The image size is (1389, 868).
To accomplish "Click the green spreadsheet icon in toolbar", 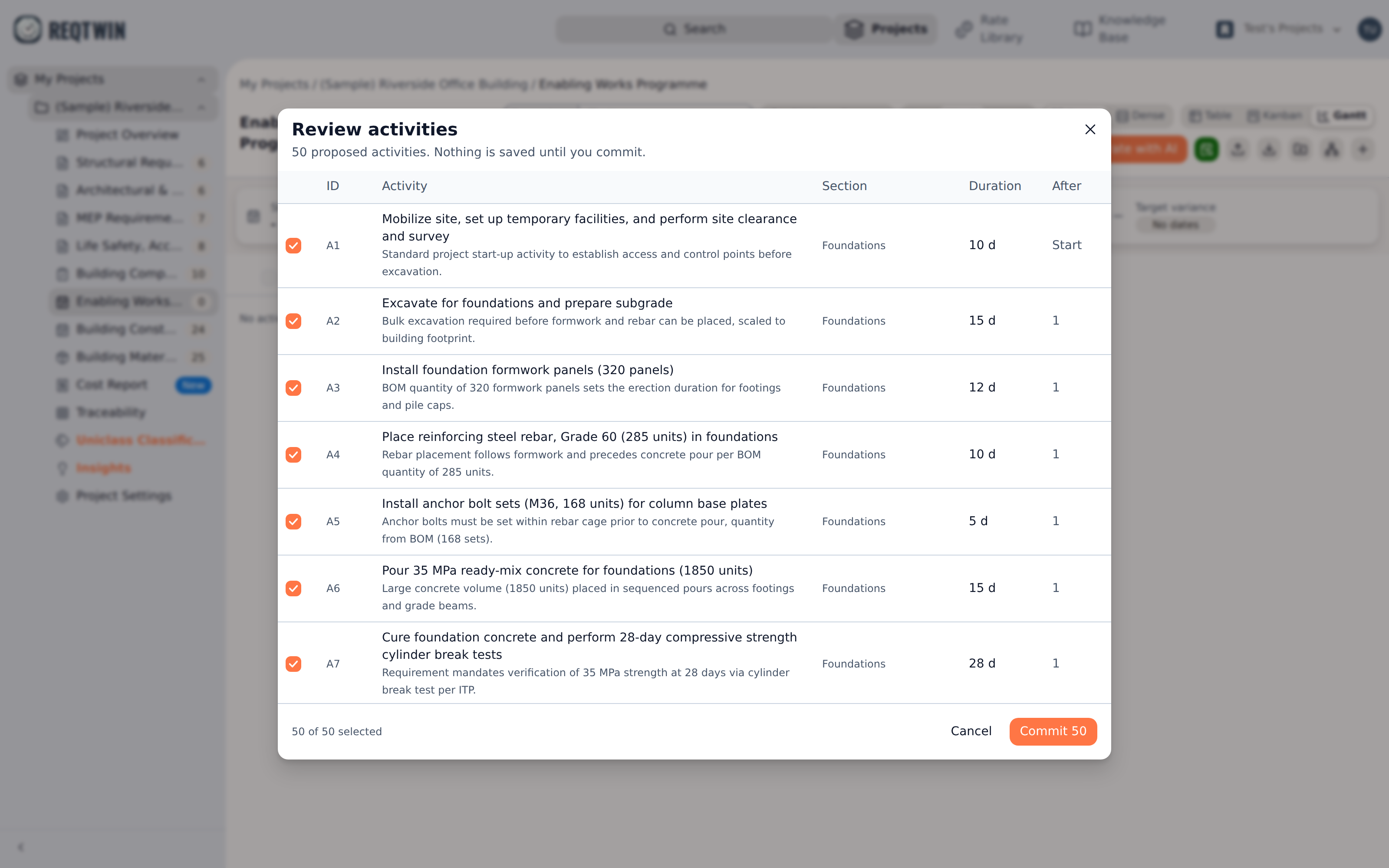I will tap(1207, 149).
